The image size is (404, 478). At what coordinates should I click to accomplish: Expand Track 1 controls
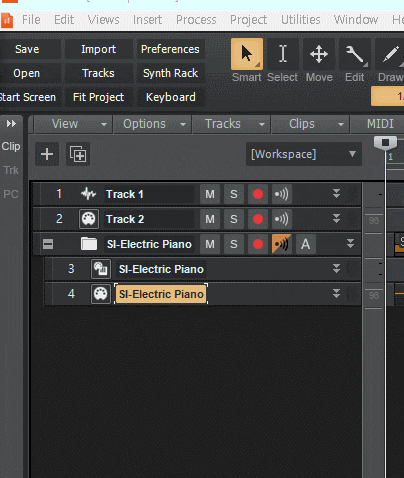pyautogui.click(x=337, y=194)
